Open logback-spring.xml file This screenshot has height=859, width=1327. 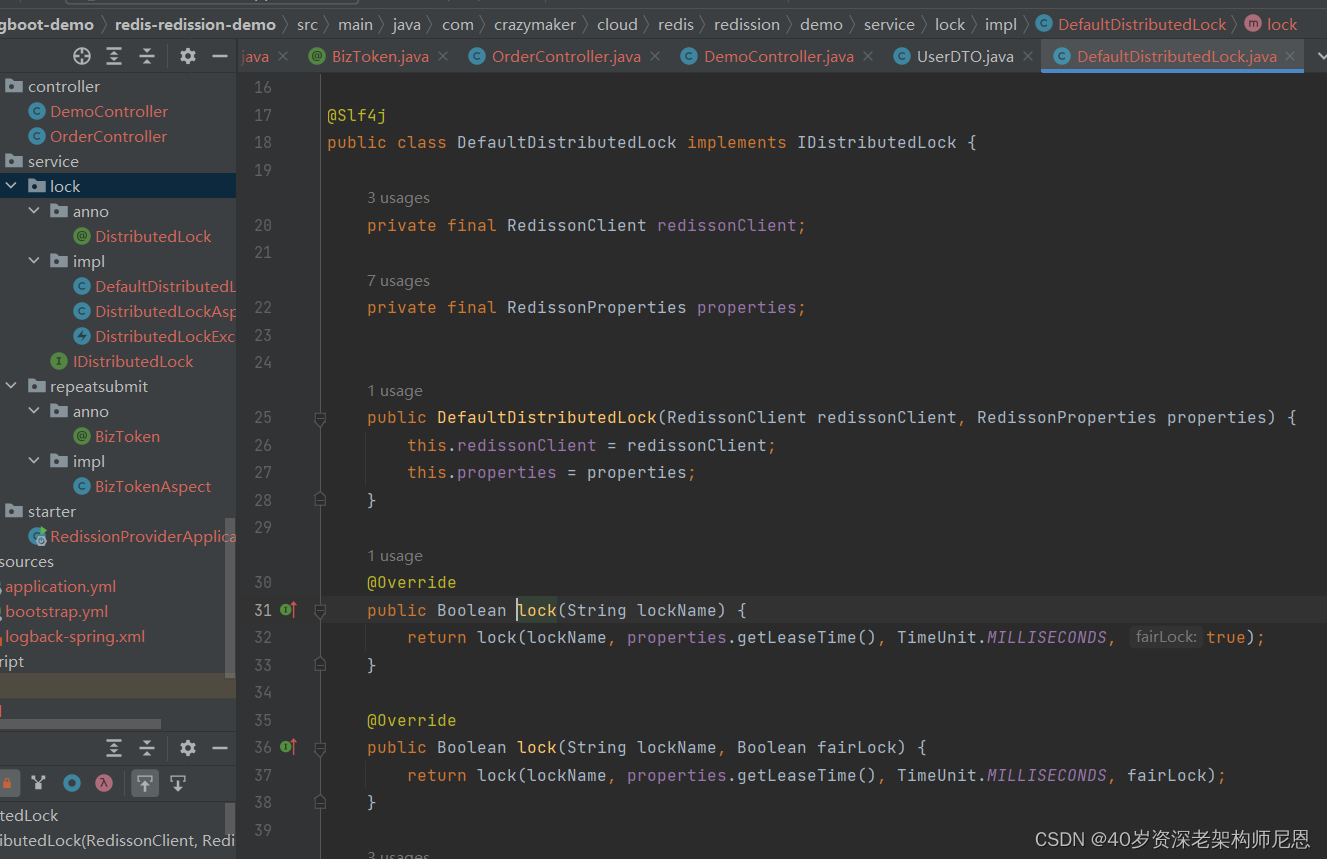pos(75,636)
